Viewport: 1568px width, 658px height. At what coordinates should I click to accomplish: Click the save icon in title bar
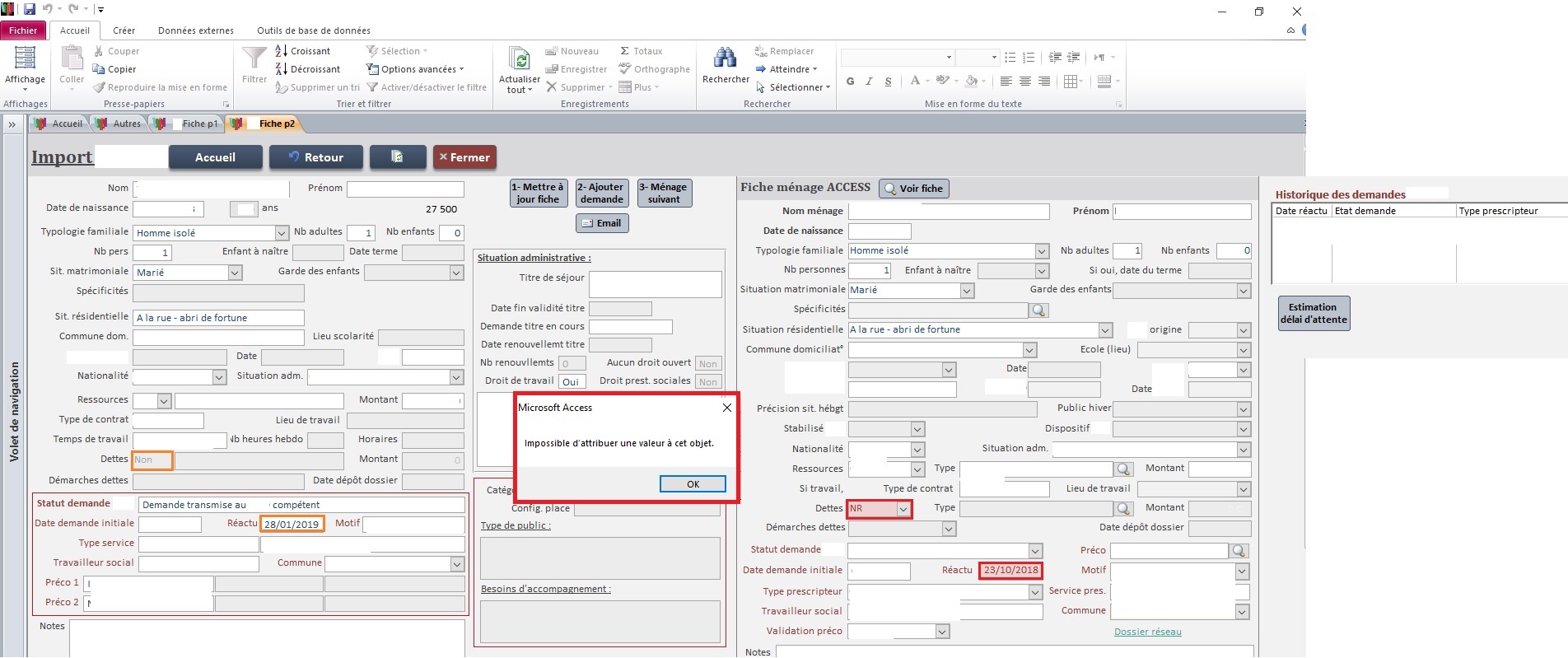pyautogui.click(x=30, y=10)
